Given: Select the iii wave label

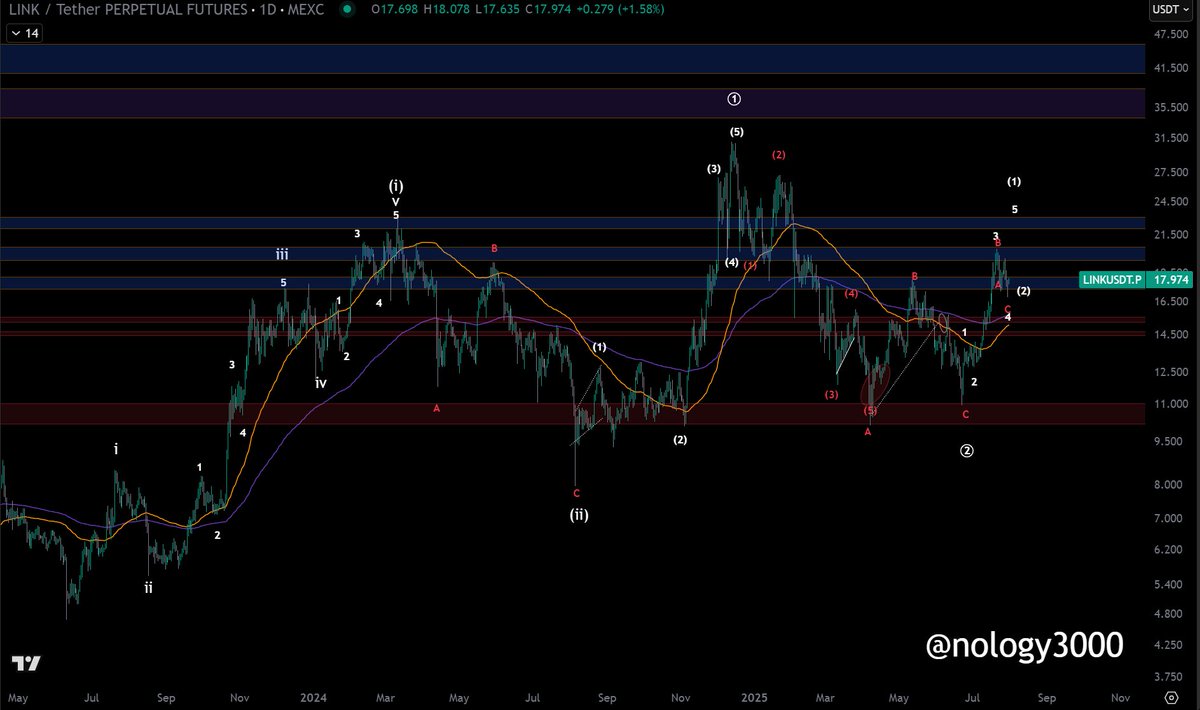Looking at the screenshot, I should 283,256.
